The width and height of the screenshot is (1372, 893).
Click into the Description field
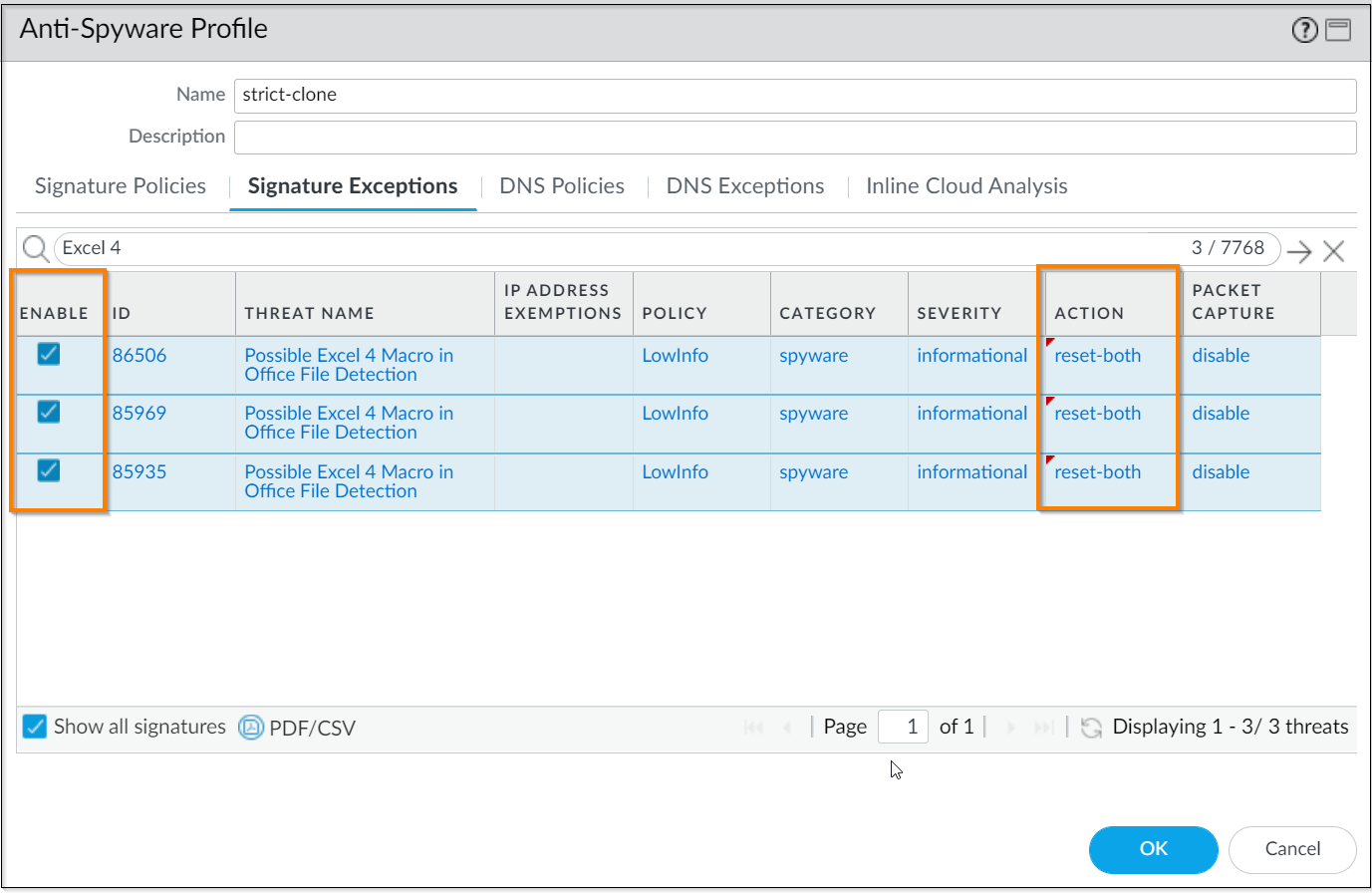click(794, 138)
